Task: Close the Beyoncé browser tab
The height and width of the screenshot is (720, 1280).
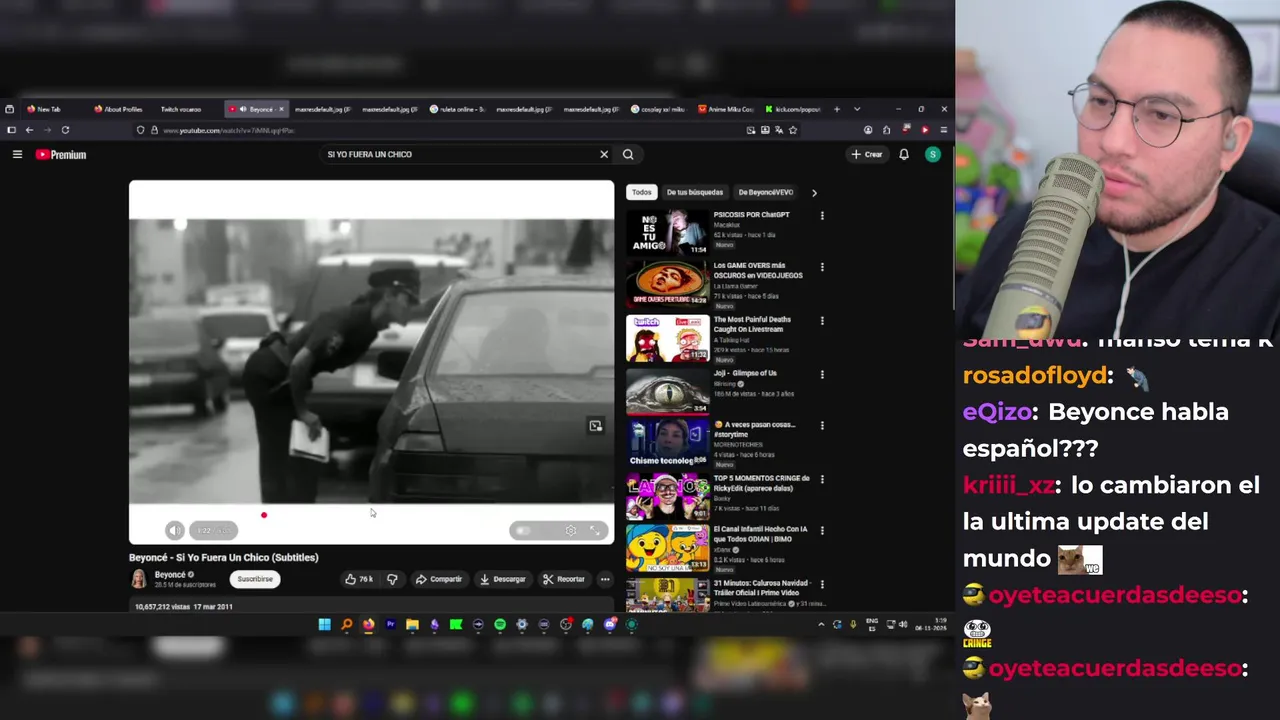Action: 281,109
